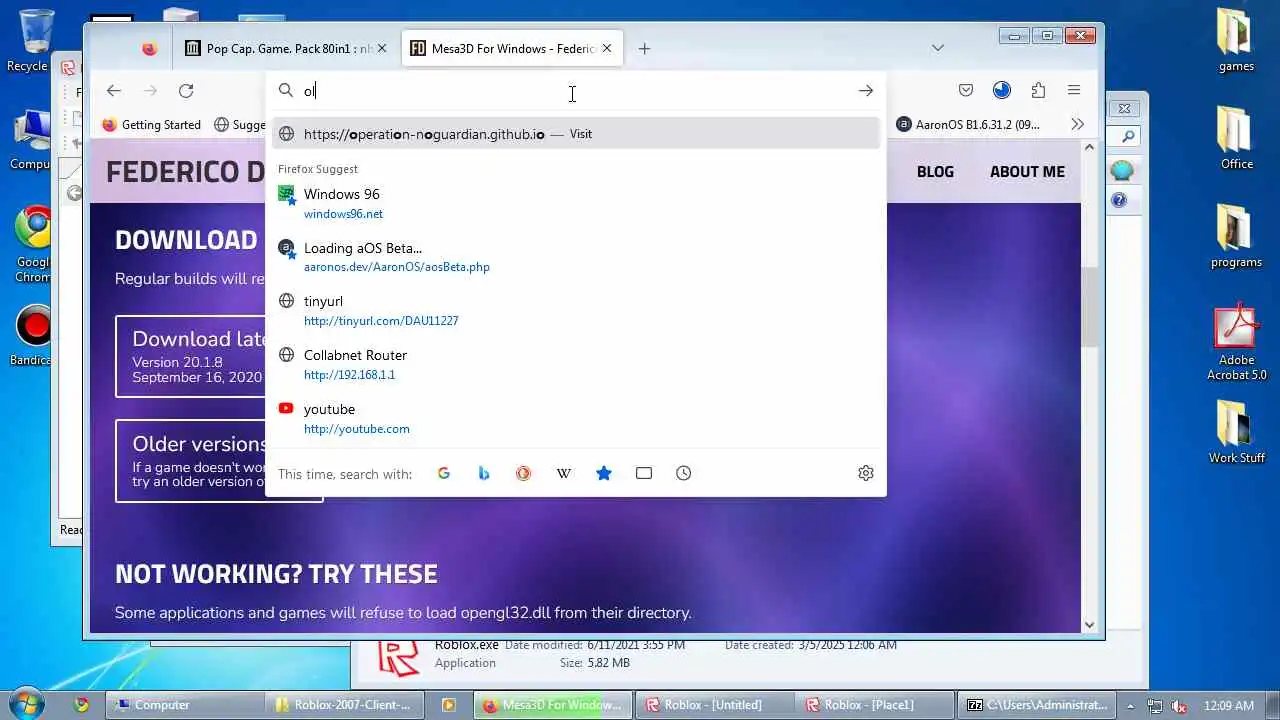
Task: Click the muted volume tray icon
Action: point(1179,705)
